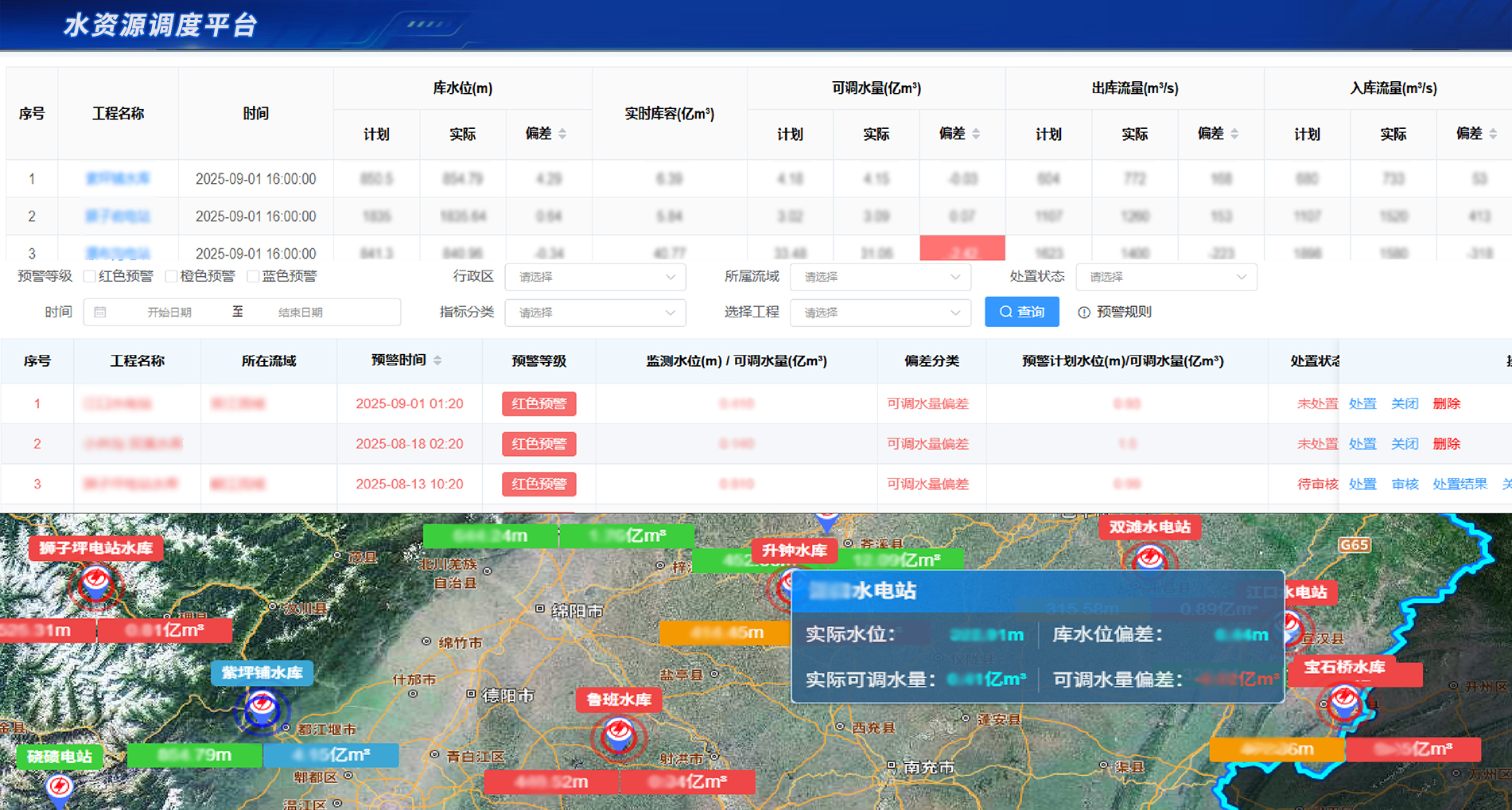Click the blue 查询 button
Image resolution: width=1512 pixels, height=810 pixels.
[x=1022, y=312]
